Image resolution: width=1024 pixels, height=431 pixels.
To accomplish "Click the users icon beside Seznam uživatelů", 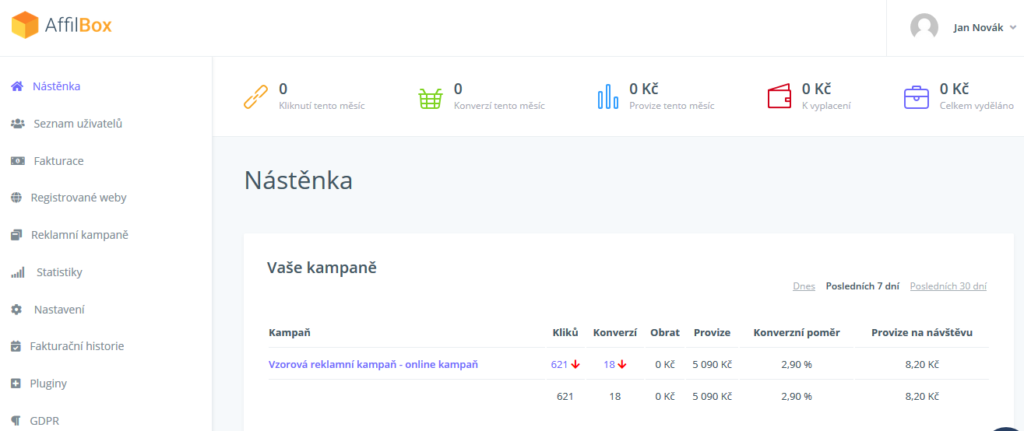I will pos(18,123).
